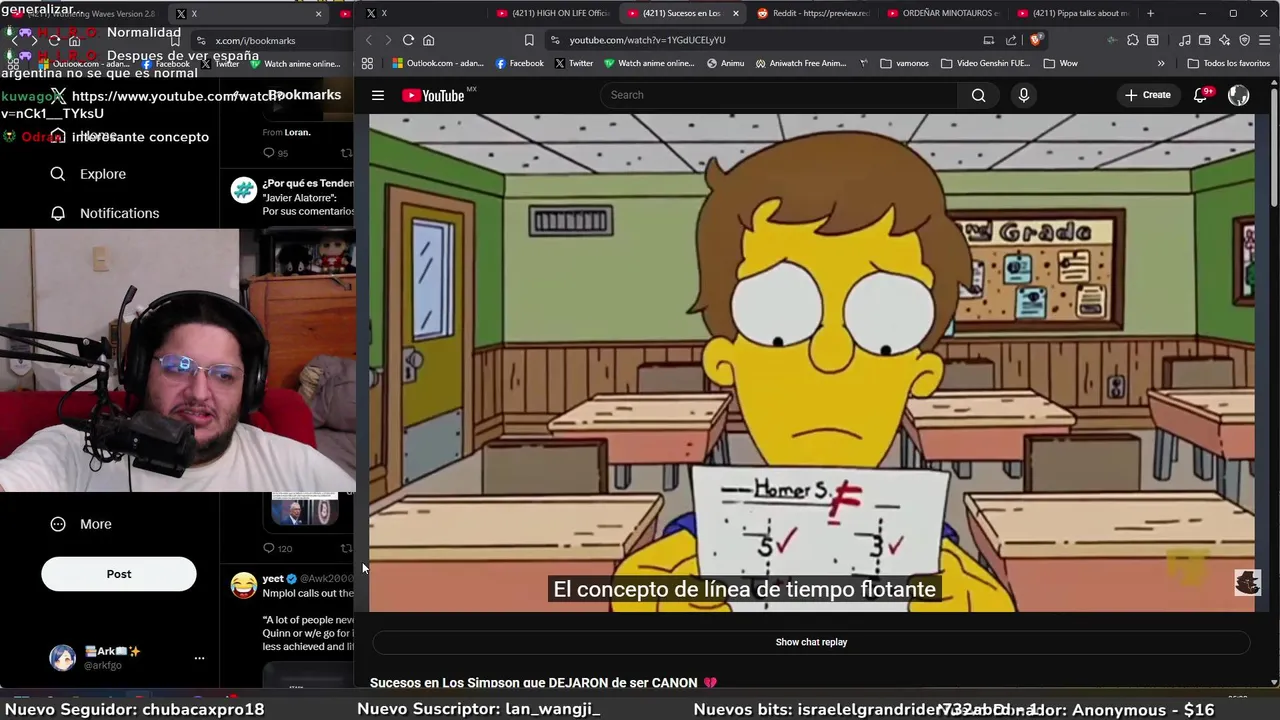Screen dimensions: 1280x720
Task: Click the x.com/i/bookmarks address bar
Action: 270,41
